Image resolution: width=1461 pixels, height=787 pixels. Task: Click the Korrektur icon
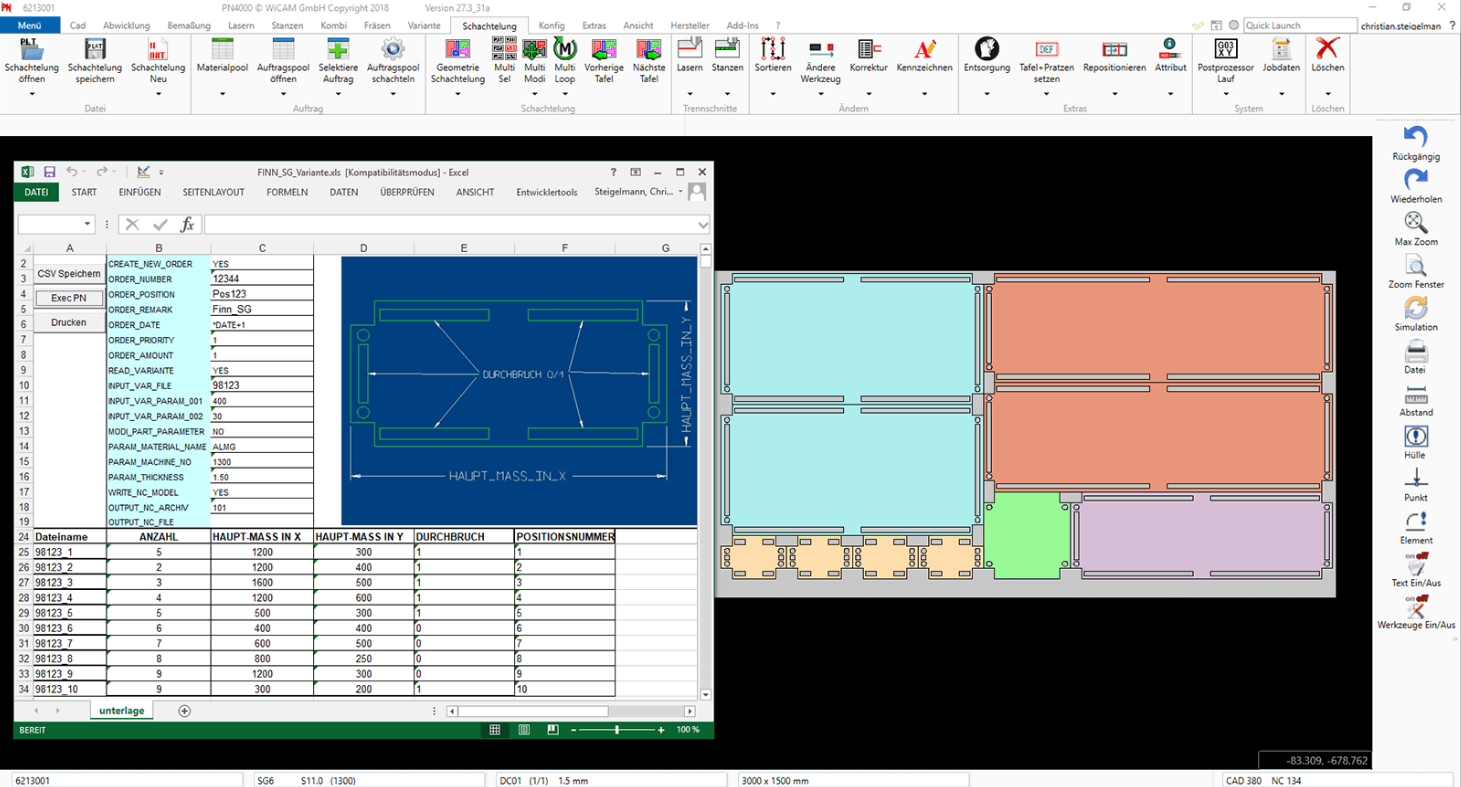tap(869, 48)
